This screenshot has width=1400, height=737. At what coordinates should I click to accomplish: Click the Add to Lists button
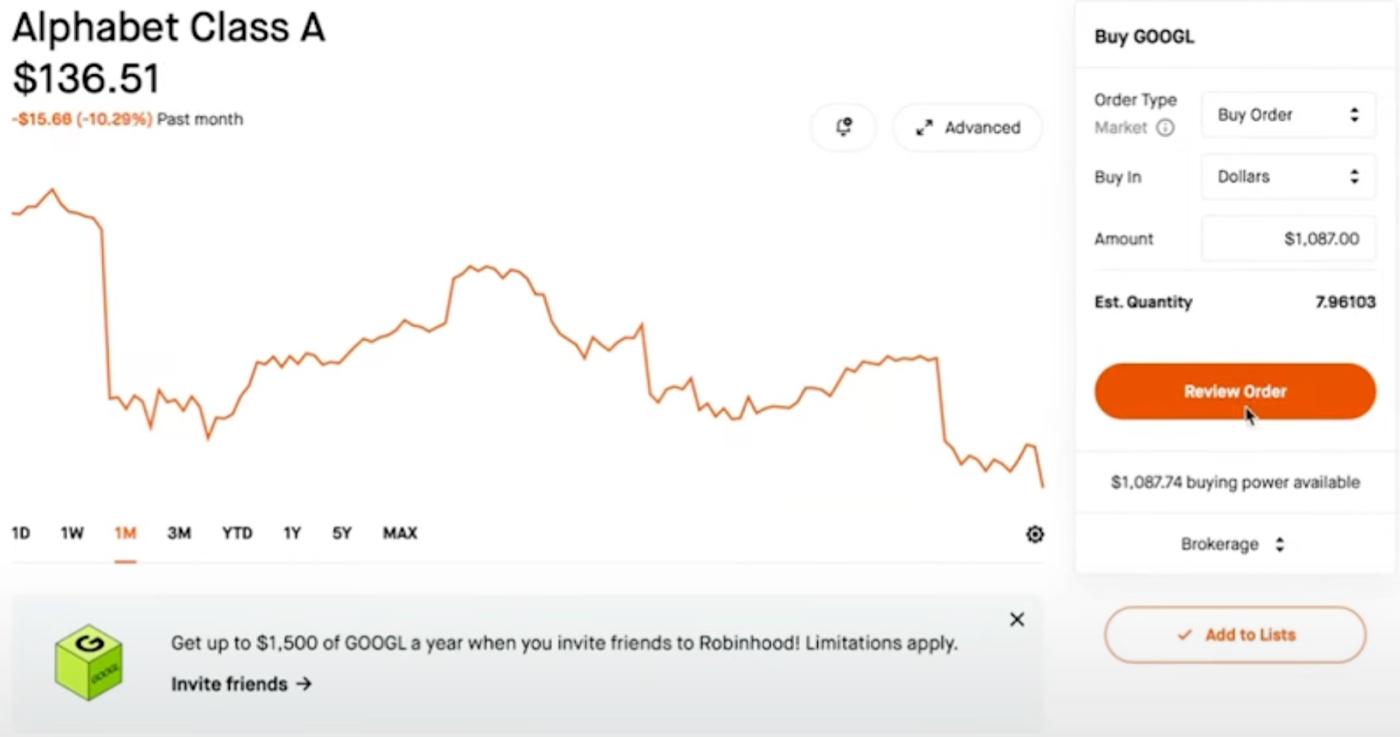[x=1235, y=635]
